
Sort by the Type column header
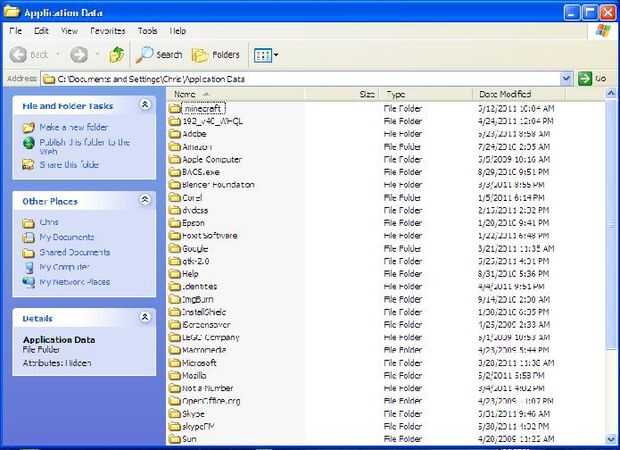coord(426,94)
